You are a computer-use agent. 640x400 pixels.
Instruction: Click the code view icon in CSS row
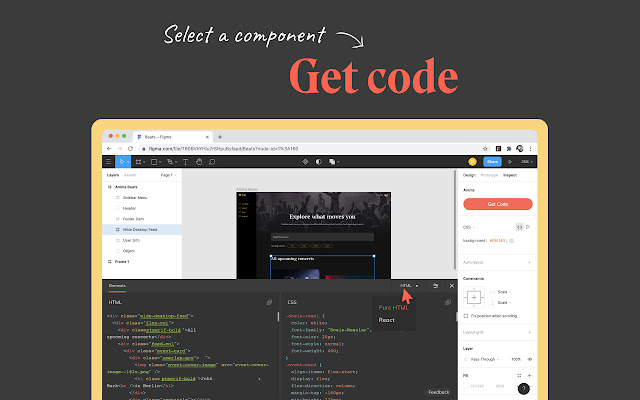[519, 227]
